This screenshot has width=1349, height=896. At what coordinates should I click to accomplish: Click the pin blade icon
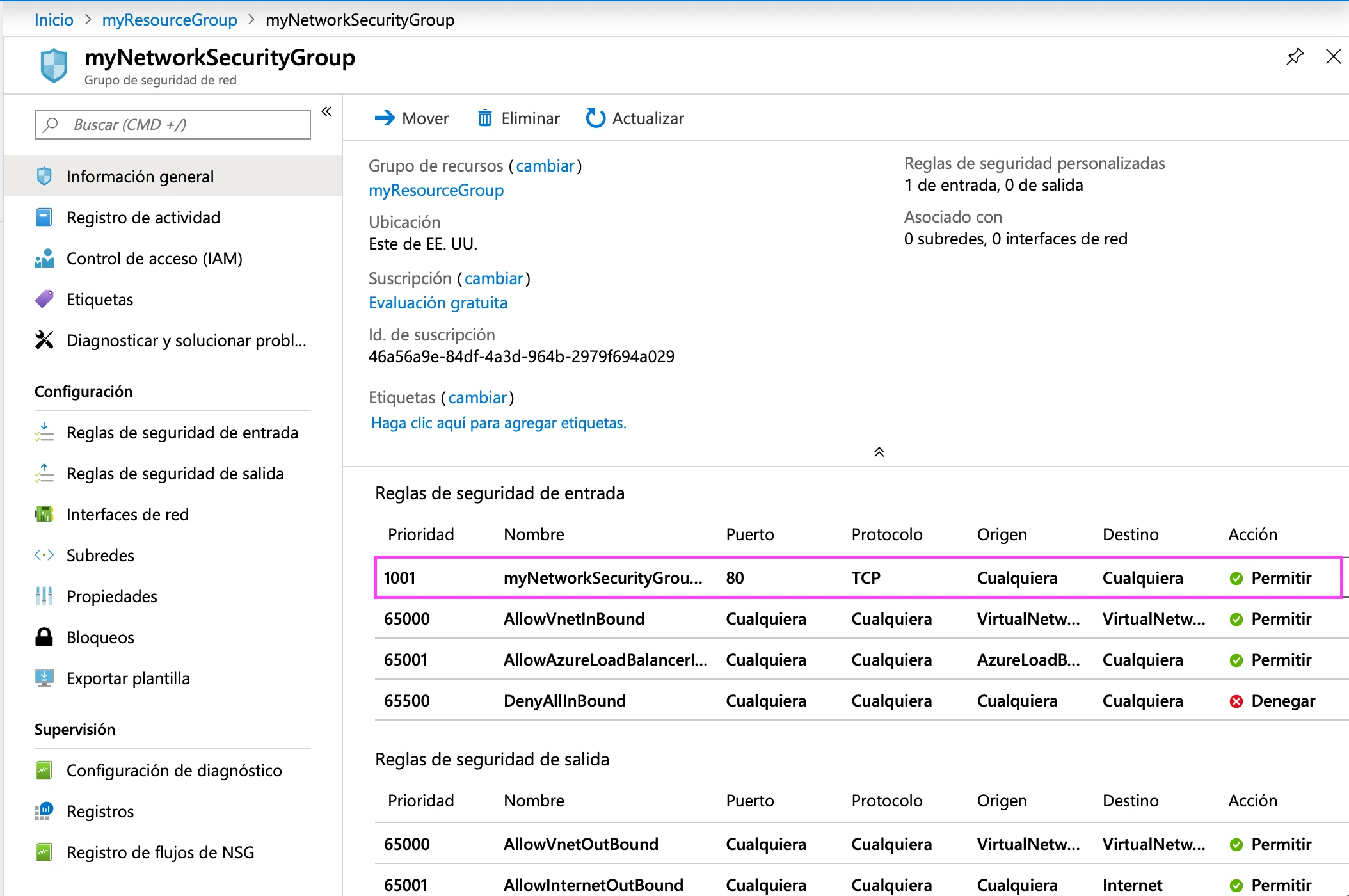point(1295,57)
